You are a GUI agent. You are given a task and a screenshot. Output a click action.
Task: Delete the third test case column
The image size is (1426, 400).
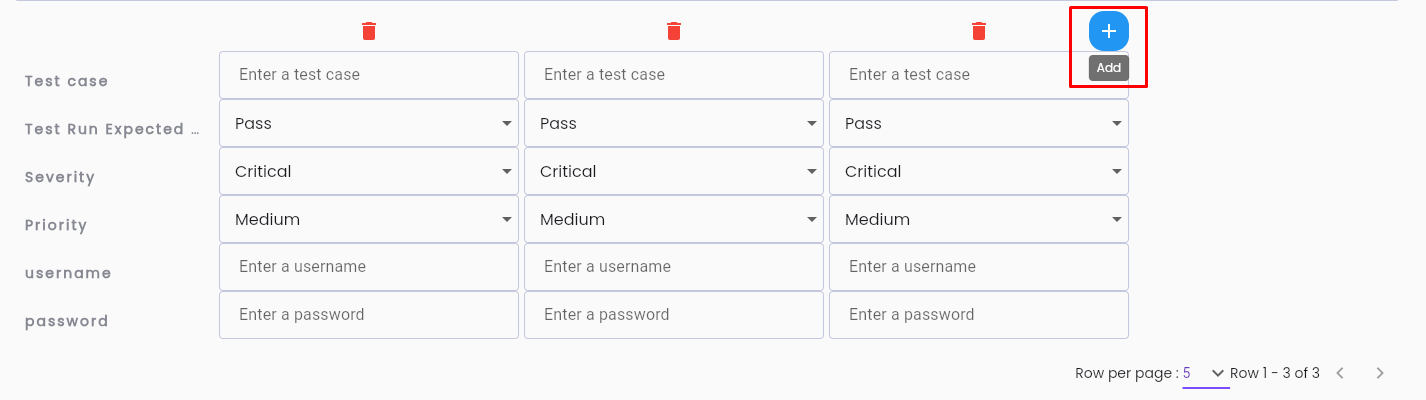coord(979,31)
